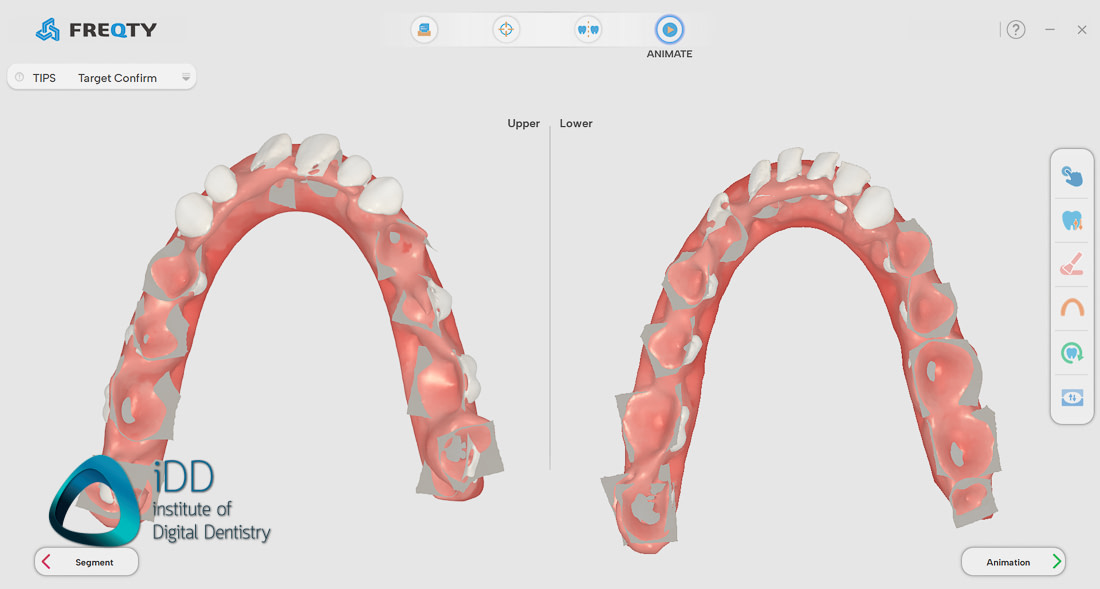The height and width of the screenshot is (589, 1100).
Task: Expand the TIPS panel dropdown arrow
Action: [186, 77]
